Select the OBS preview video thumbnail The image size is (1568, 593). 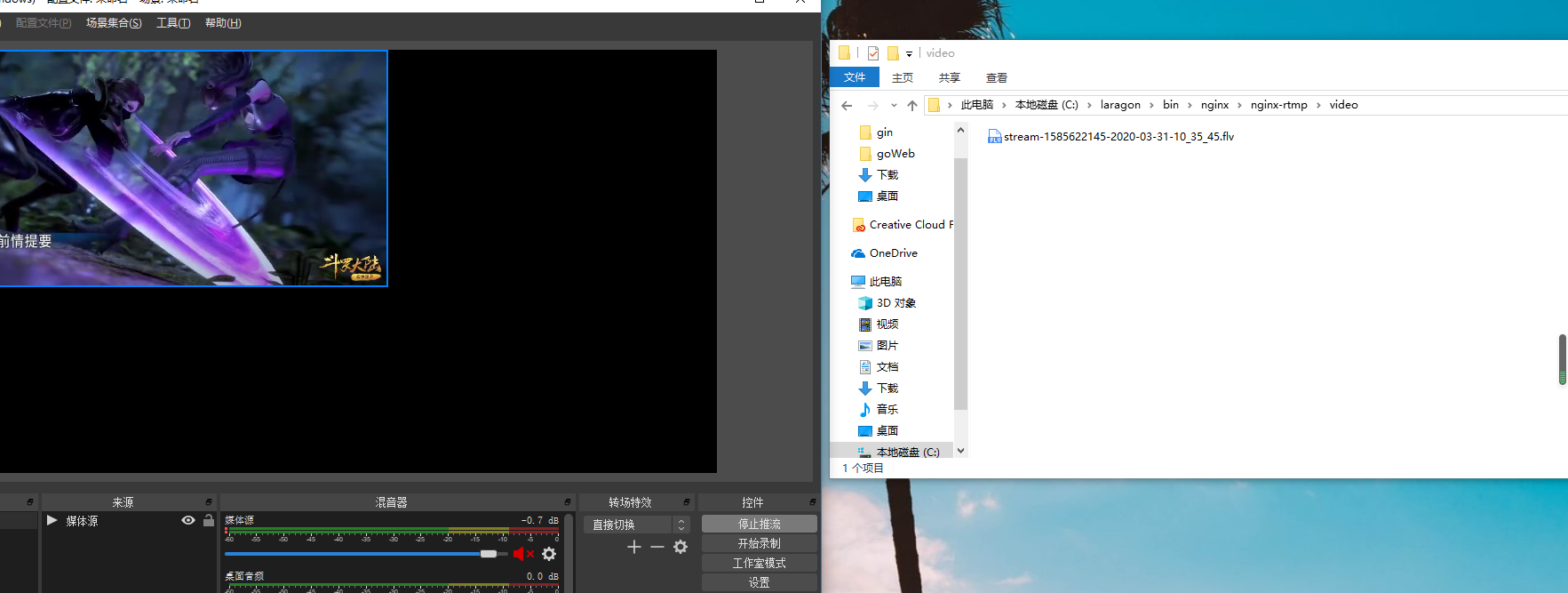click(x=193, y=168)
